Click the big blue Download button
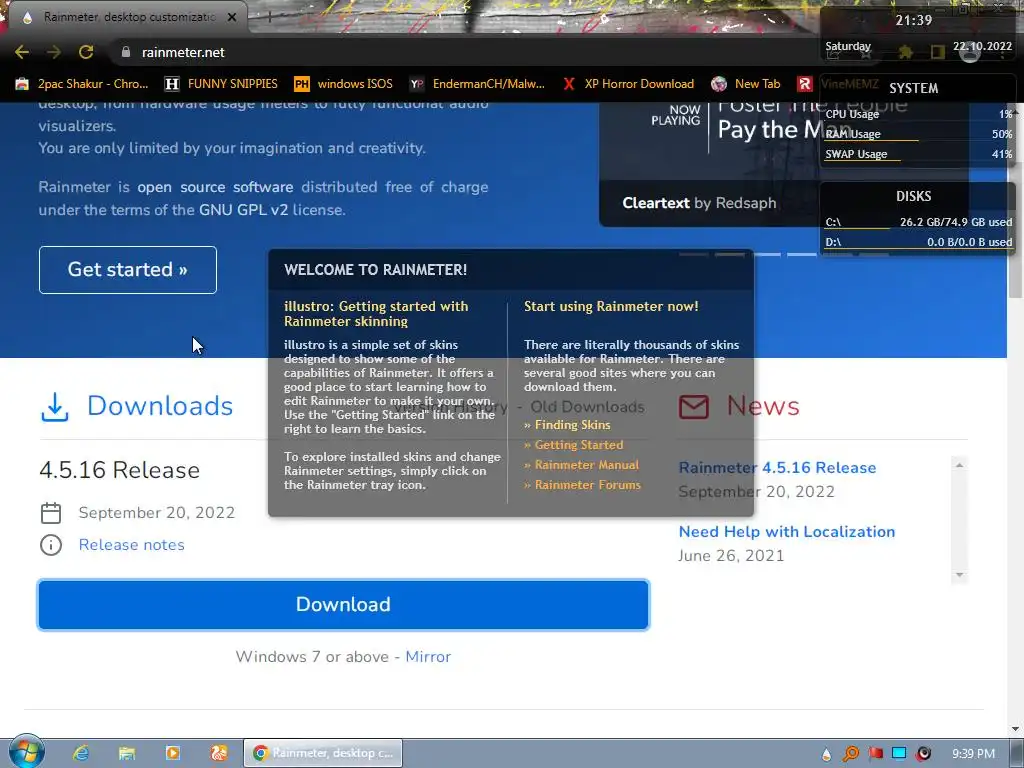This screenshot has height=768, width=1024. [343, 605]
